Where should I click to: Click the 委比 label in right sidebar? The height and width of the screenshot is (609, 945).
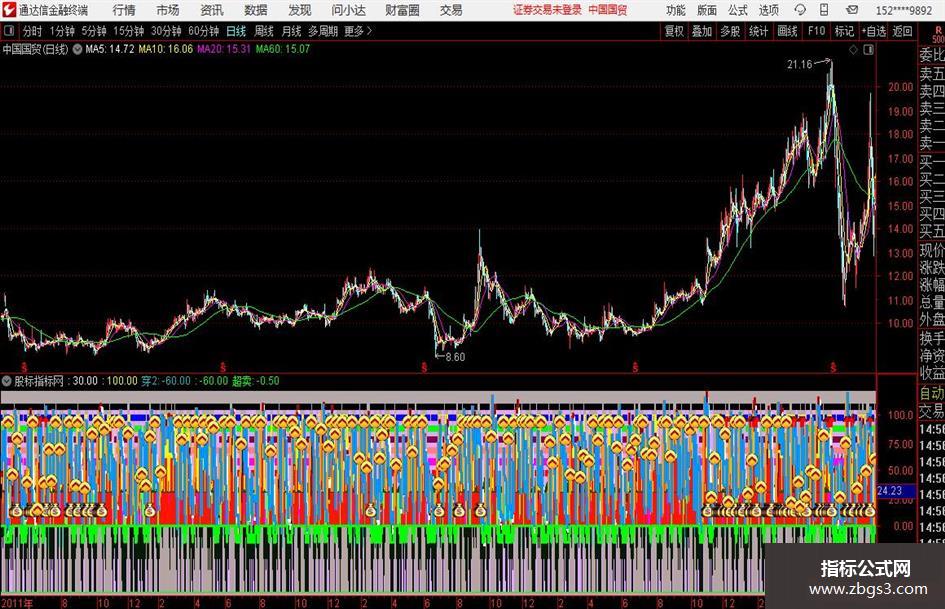pyautogui.click(x=932, y=55)
